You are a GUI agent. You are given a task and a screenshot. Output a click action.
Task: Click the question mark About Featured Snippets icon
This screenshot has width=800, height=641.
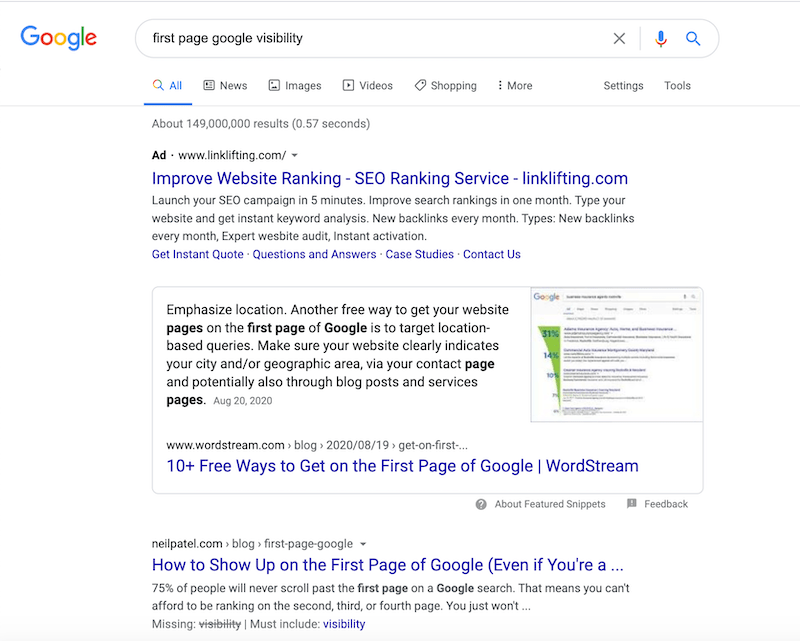(482, 504)
